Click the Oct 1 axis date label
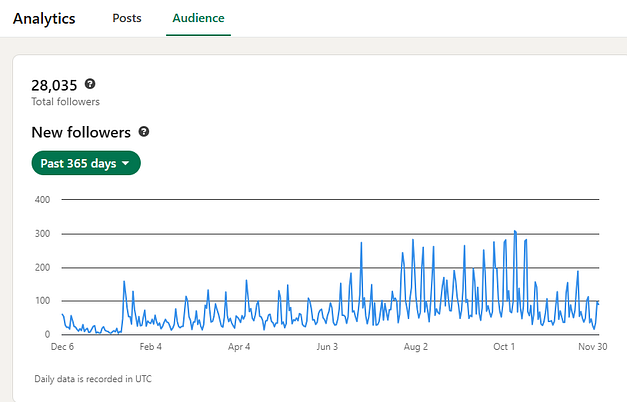Viewport: 627px width, 402px height. coord(504,347)
